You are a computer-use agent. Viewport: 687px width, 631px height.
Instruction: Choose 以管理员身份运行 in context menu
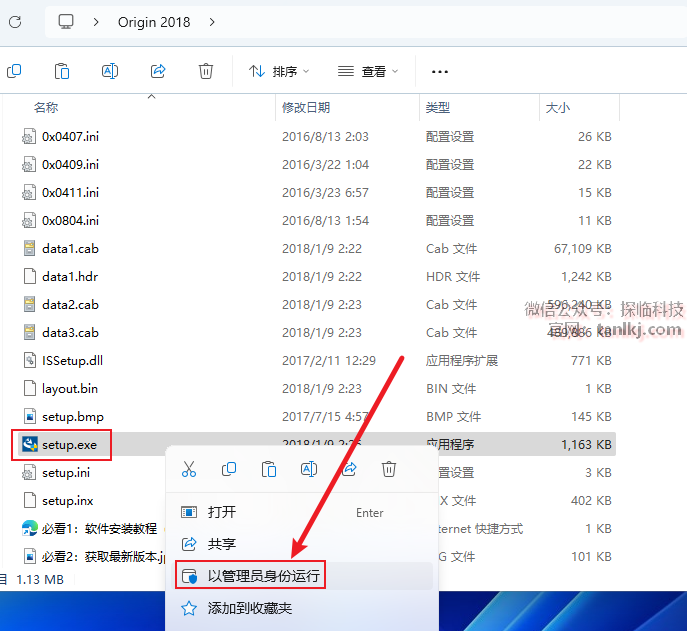coord(303,576)
